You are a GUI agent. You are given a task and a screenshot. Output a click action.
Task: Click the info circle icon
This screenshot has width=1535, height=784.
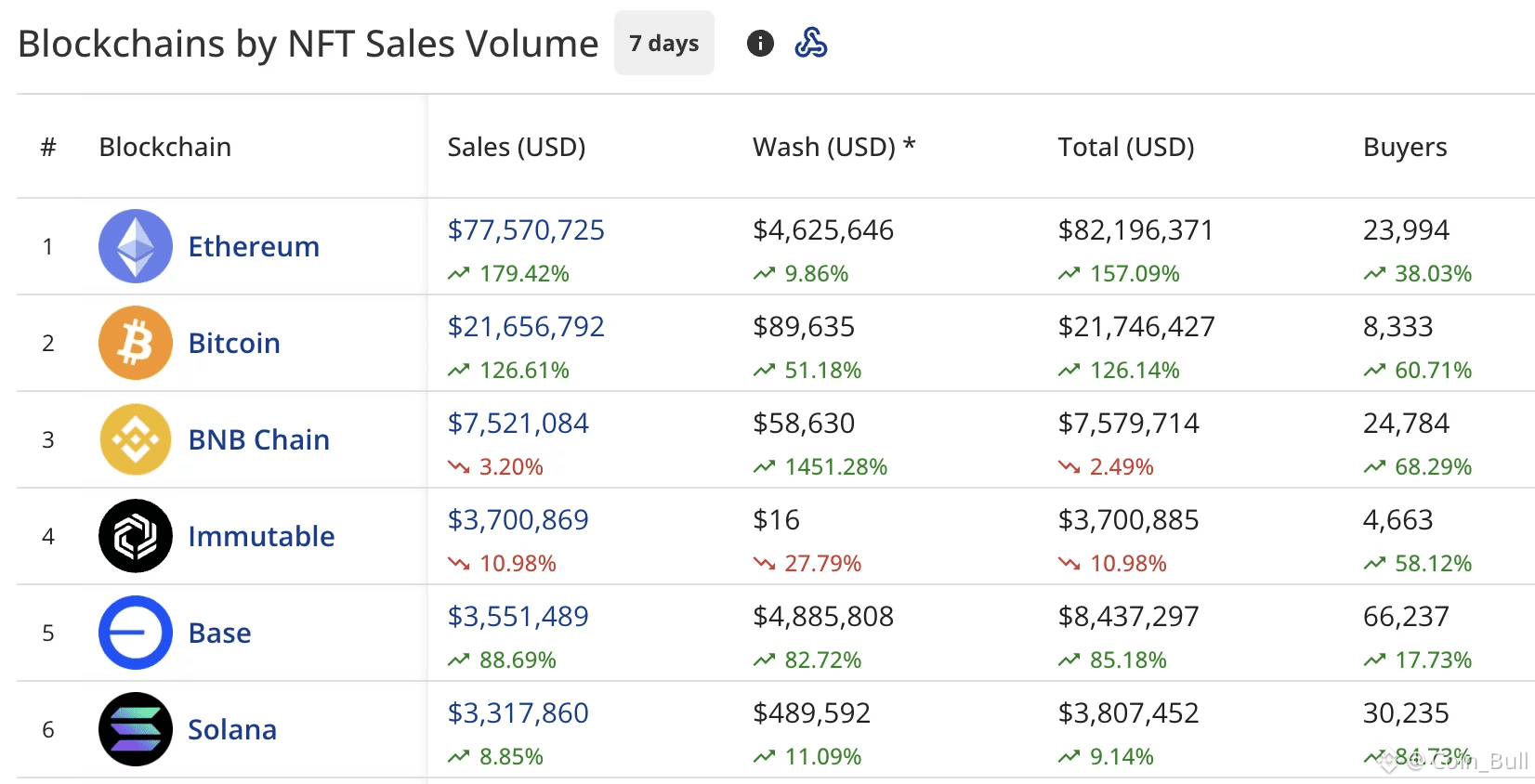(x=760, y=43)
